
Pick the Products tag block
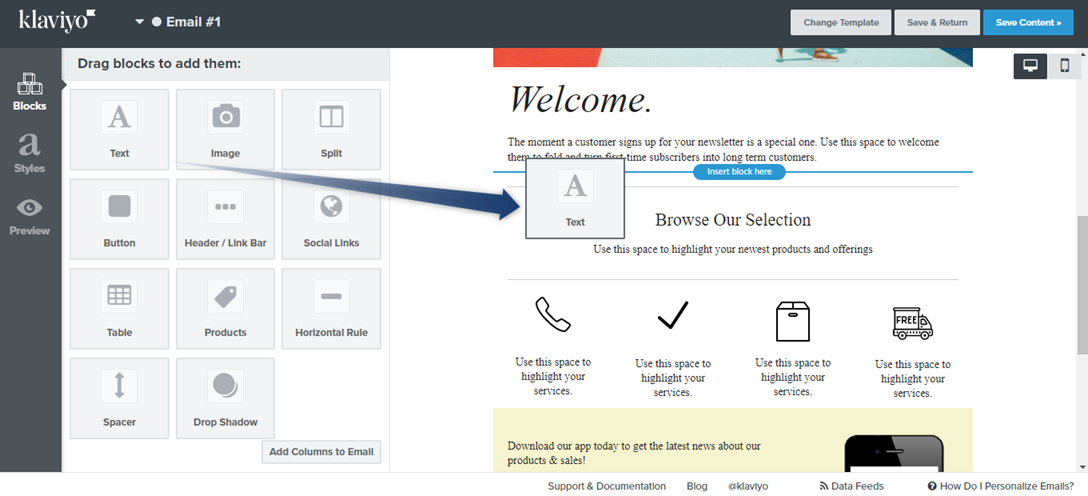pyautogui.click(x=226, y=308)
